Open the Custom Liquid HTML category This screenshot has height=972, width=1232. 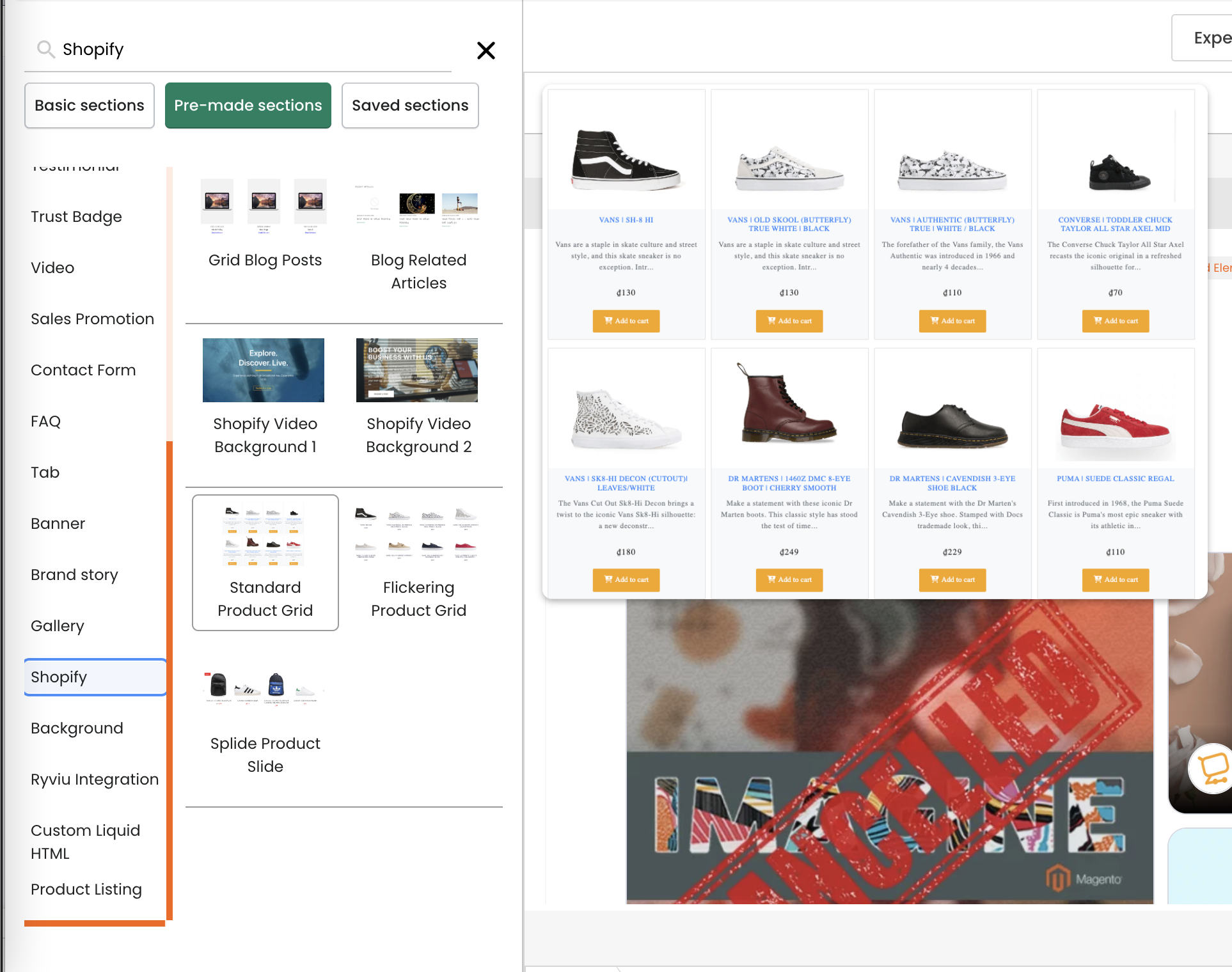tap(85, 842)
